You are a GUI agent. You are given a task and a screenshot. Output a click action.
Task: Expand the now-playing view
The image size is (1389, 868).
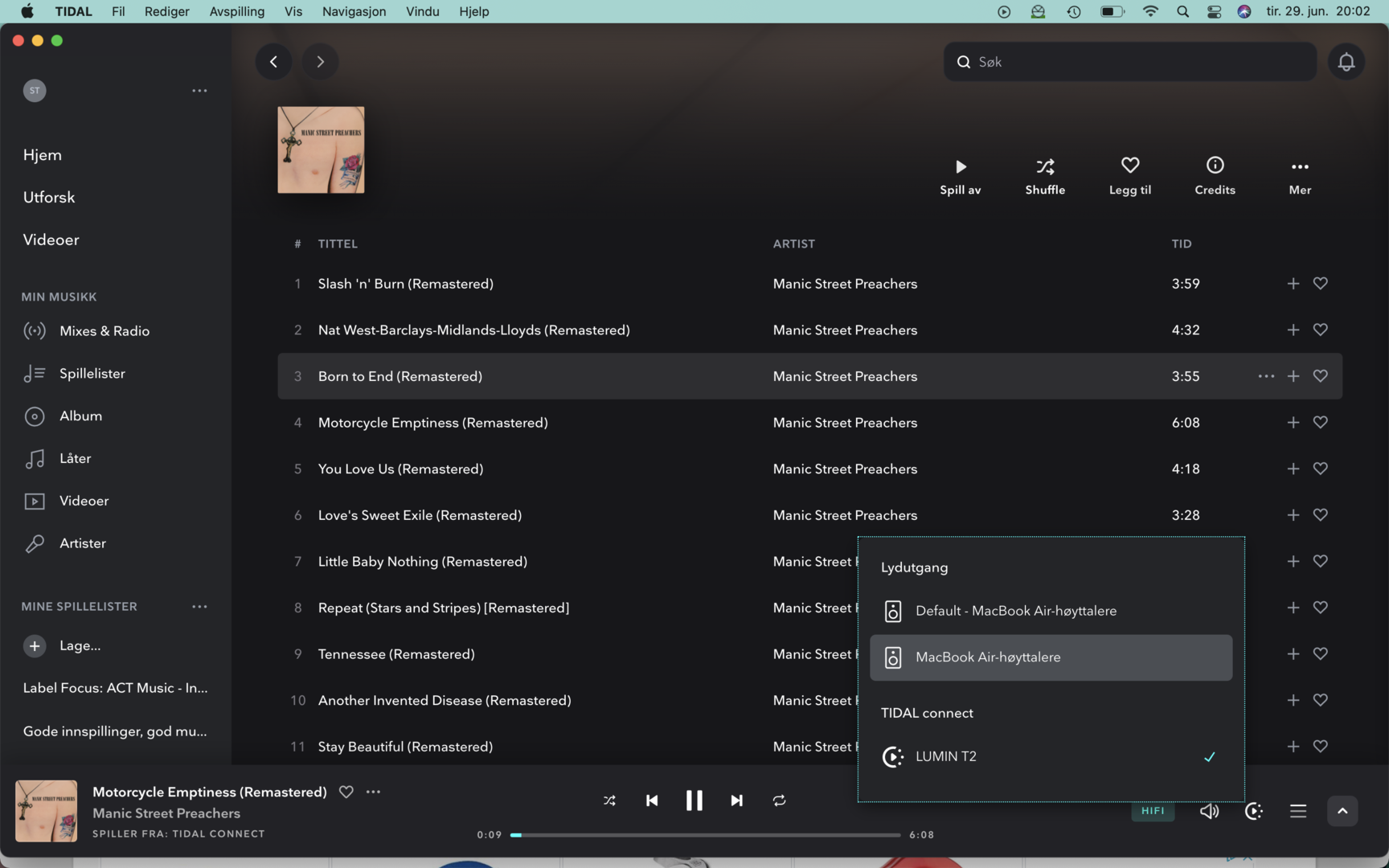tap(1342, 811)
